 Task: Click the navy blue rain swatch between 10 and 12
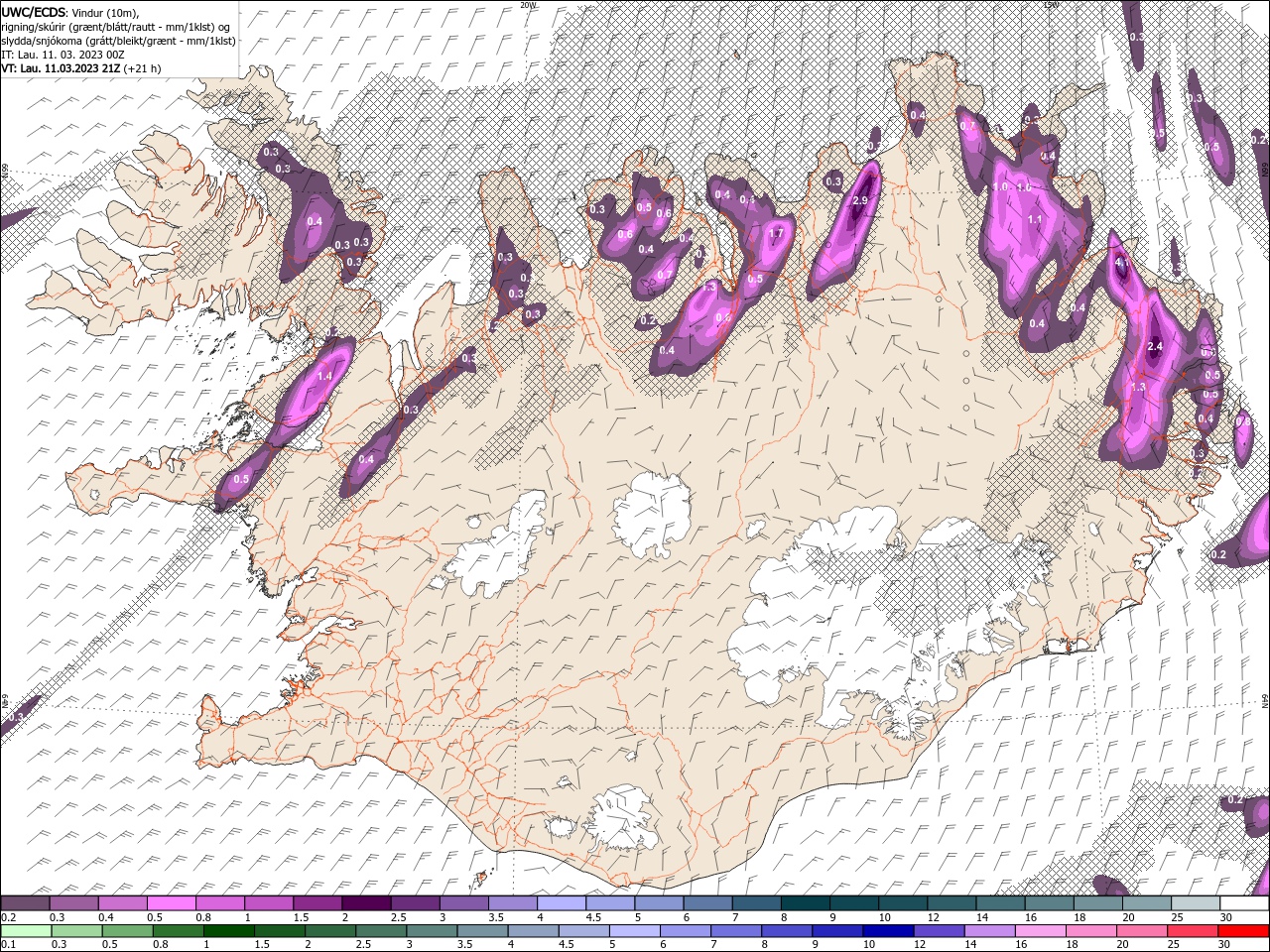pyautogui.click(x=887, y=931)
